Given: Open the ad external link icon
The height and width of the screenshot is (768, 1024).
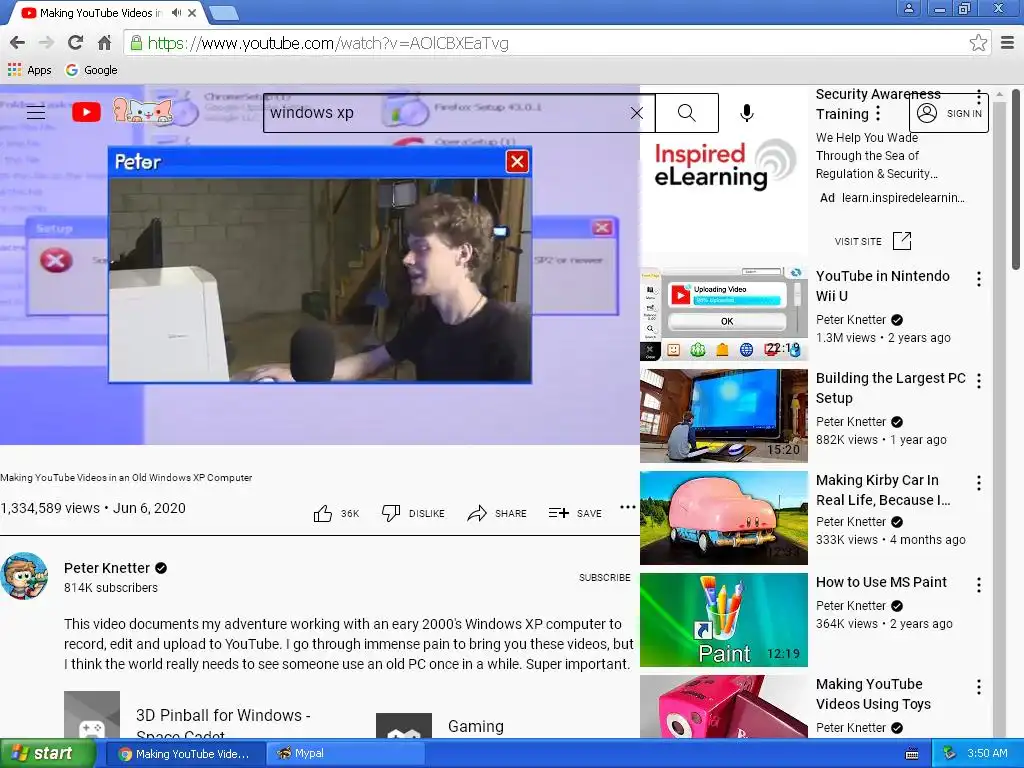Looking at the screenshot, I should coord(902,241).
